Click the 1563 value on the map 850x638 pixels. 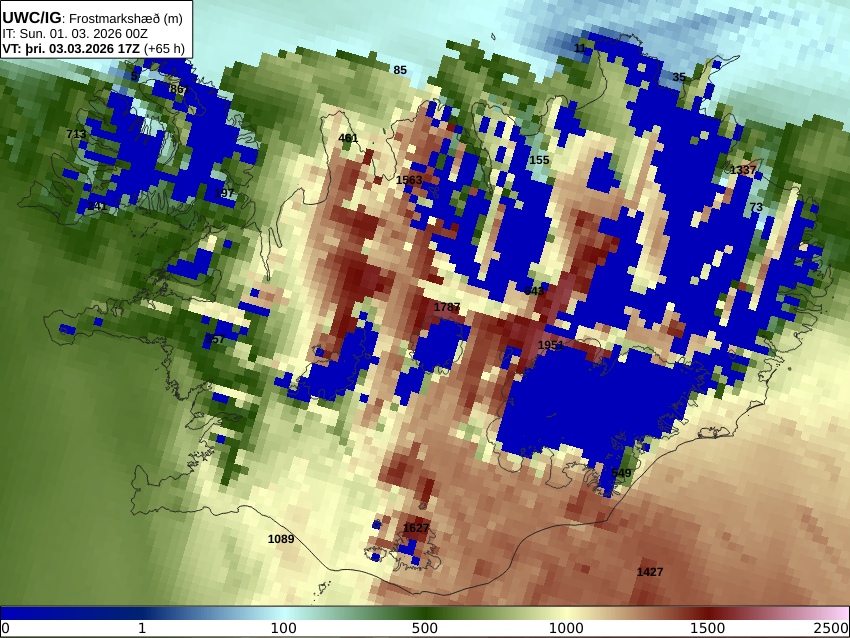(x=409, y=180)
